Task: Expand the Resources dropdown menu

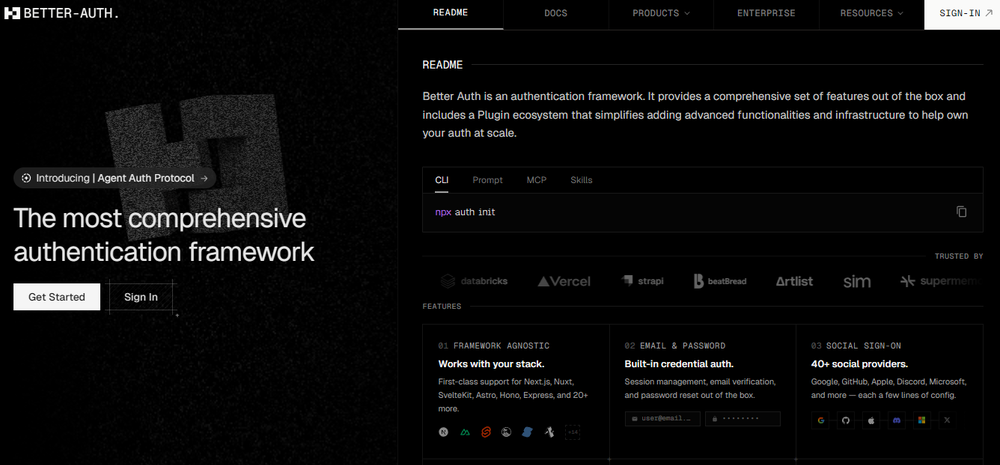Action: [871, 13]
